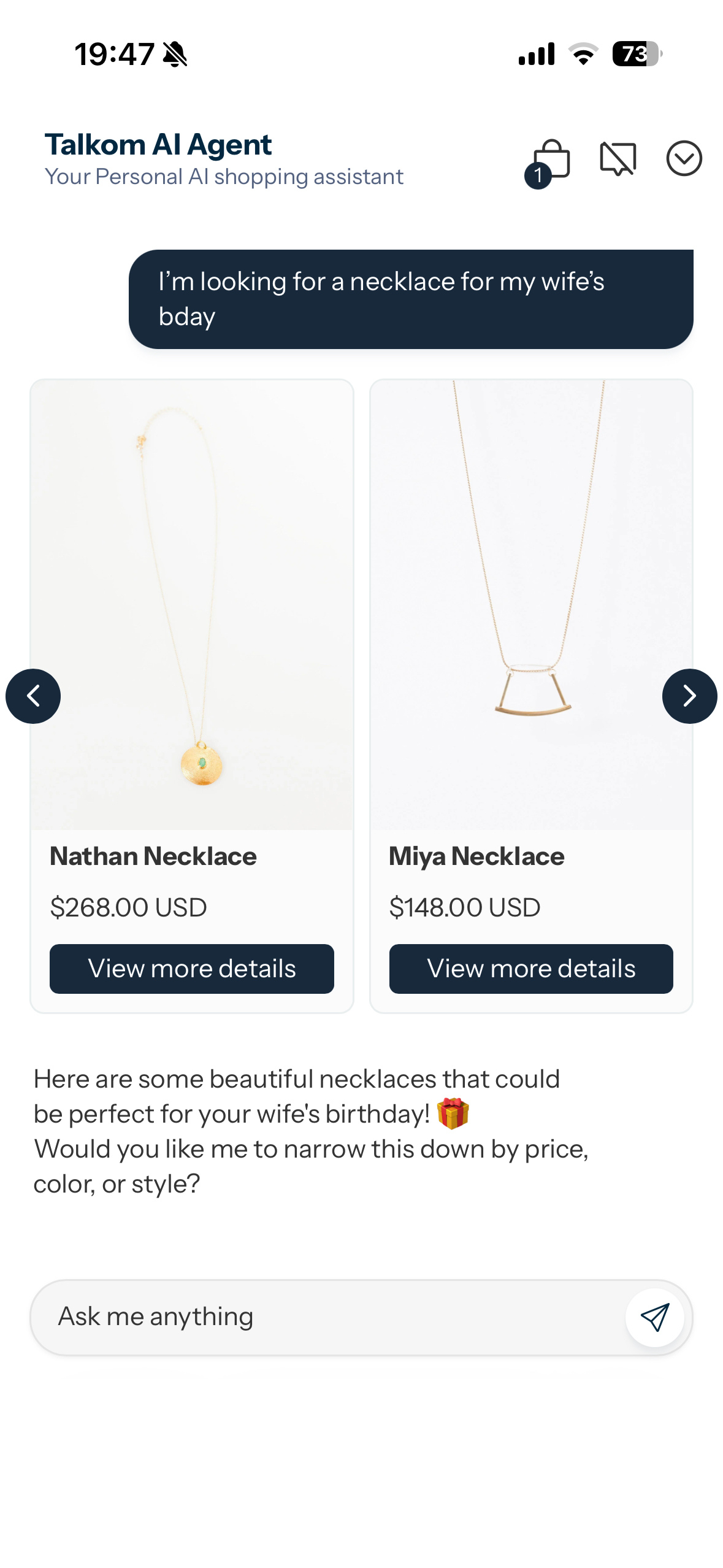Tap the battery indicator in status bar
723x1568 pixels.
[x=637, y=54]
